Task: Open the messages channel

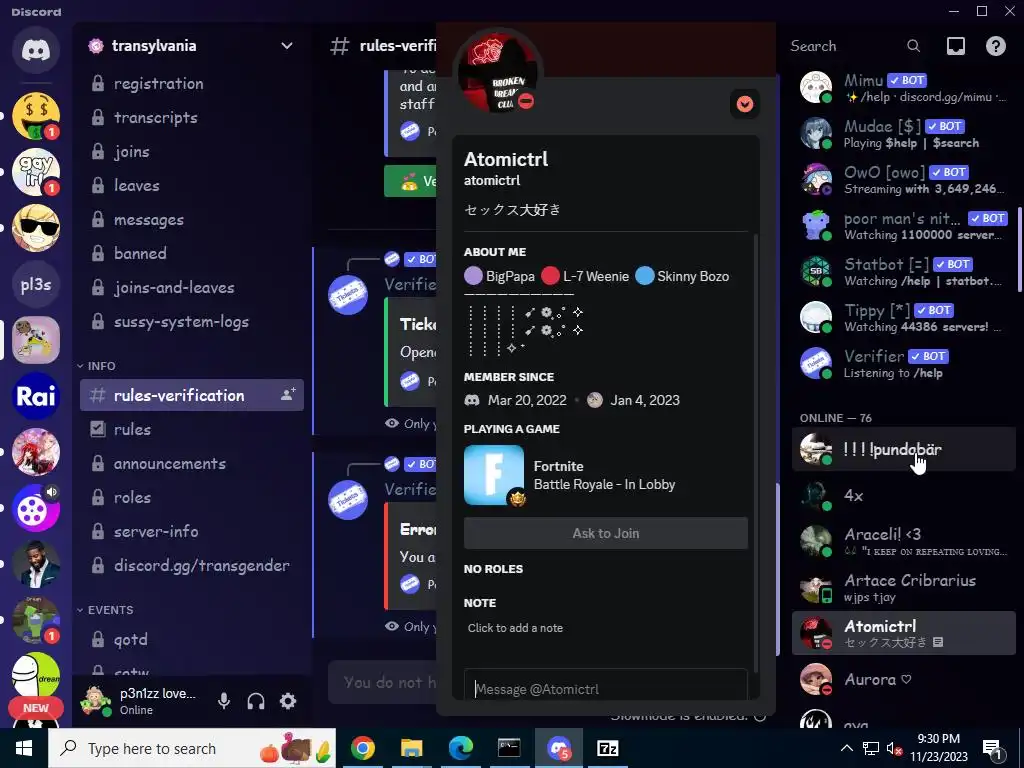Action: [192, 219]
